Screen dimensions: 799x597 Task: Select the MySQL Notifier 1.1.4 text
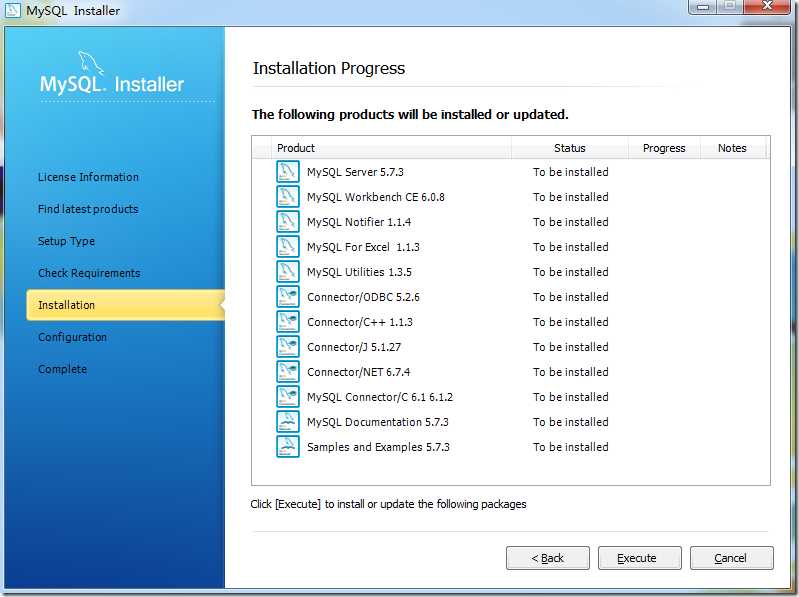point(359,222)
